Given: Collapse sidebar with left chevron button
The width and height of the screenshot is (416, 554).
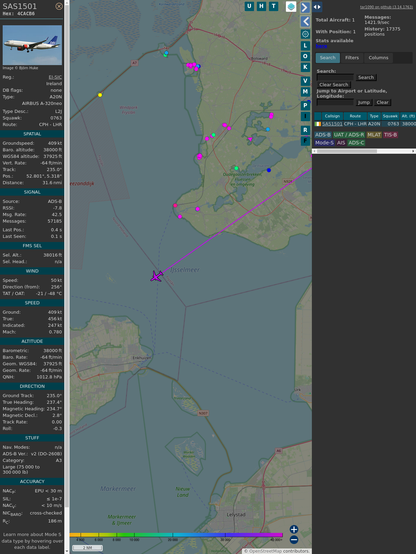Looking at the screenshot, I should coord(305,22).
